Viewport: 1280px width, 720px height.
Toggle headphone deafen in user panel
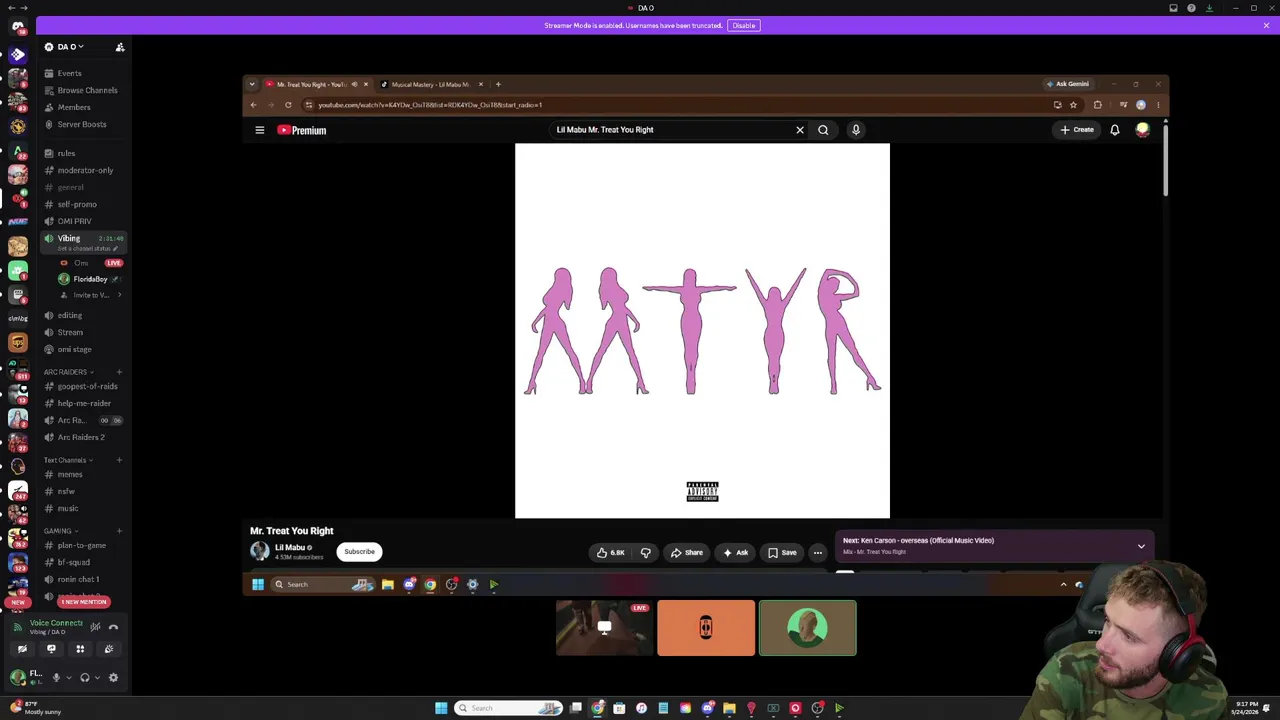pos(85,678)
